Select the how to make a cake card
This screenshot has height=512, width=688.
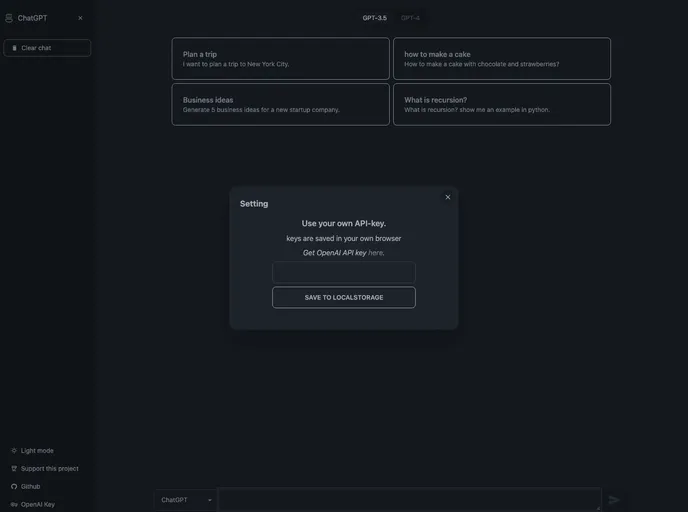(502, 58)
